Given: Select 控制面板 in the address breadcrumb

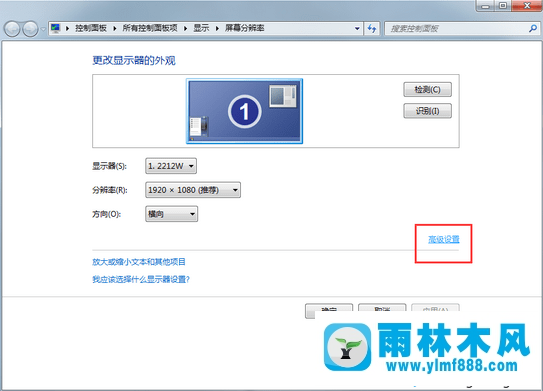Looking at the screenshot, I should tap(91, 28).
